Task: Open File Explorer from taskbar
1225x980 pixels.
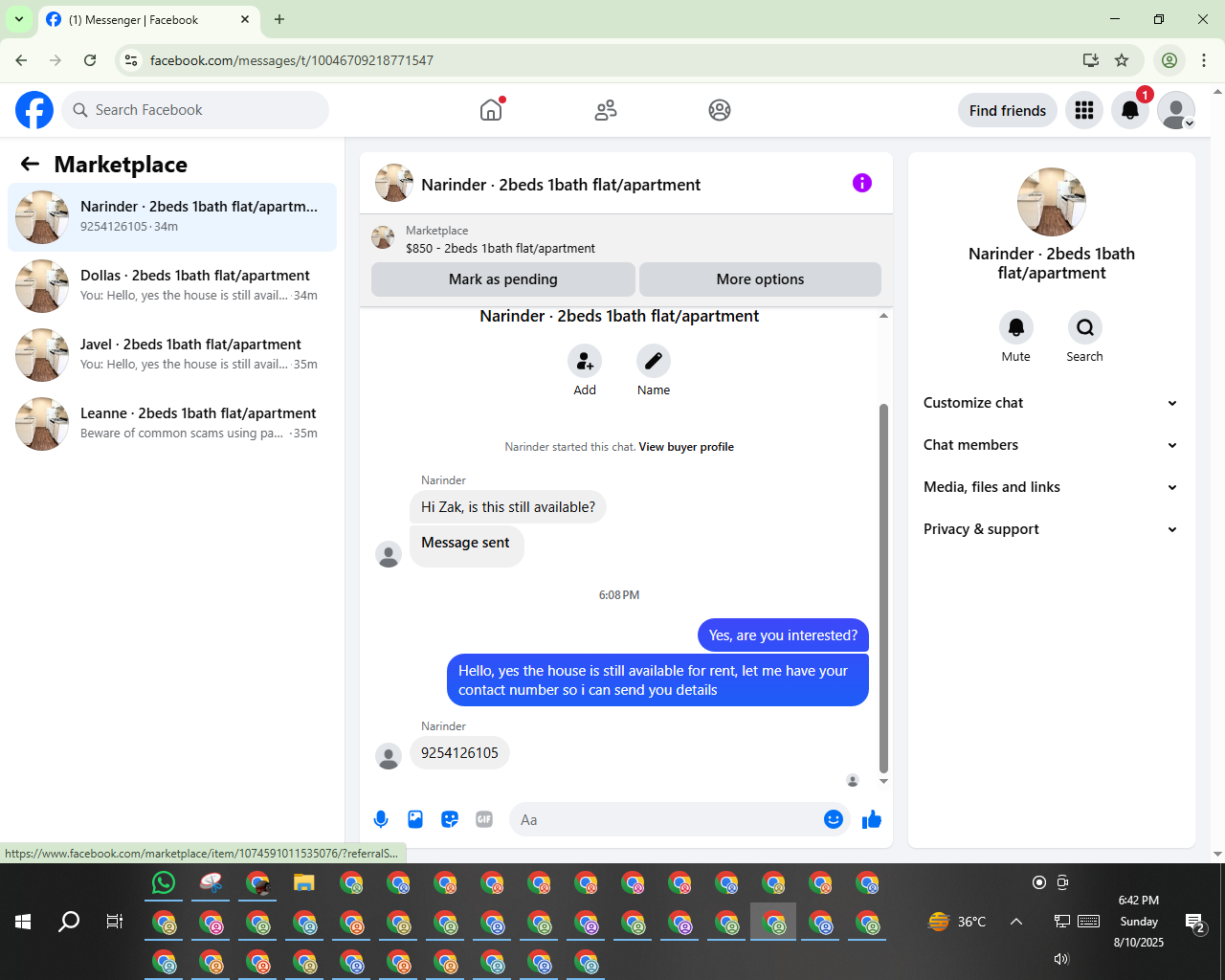Action: [304, 882]
